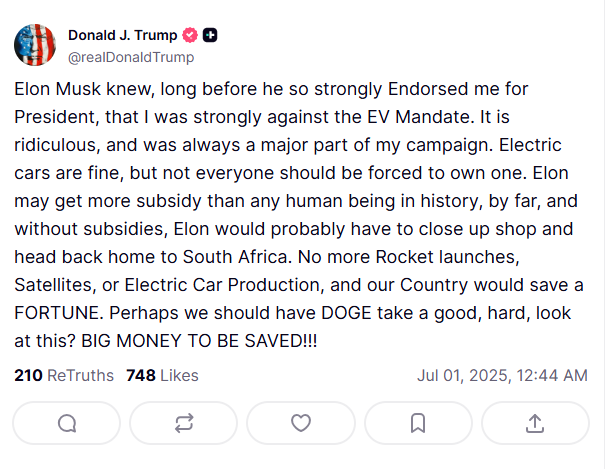Viewport: 608px width, 469px height.
Task: Click the reply speech bubble icon
Action: (x=67, y=423)
